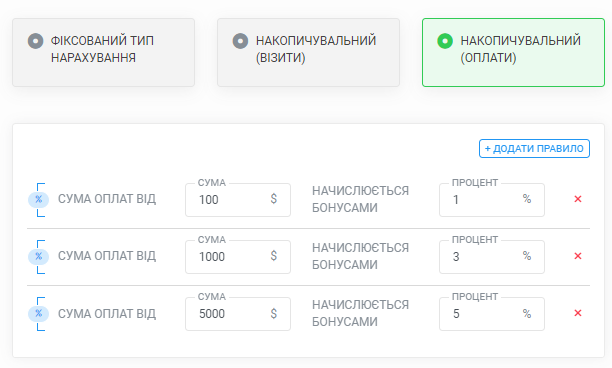Click the percent sign in the 5 percent field
612x368 pixels.
coord(527,313)
